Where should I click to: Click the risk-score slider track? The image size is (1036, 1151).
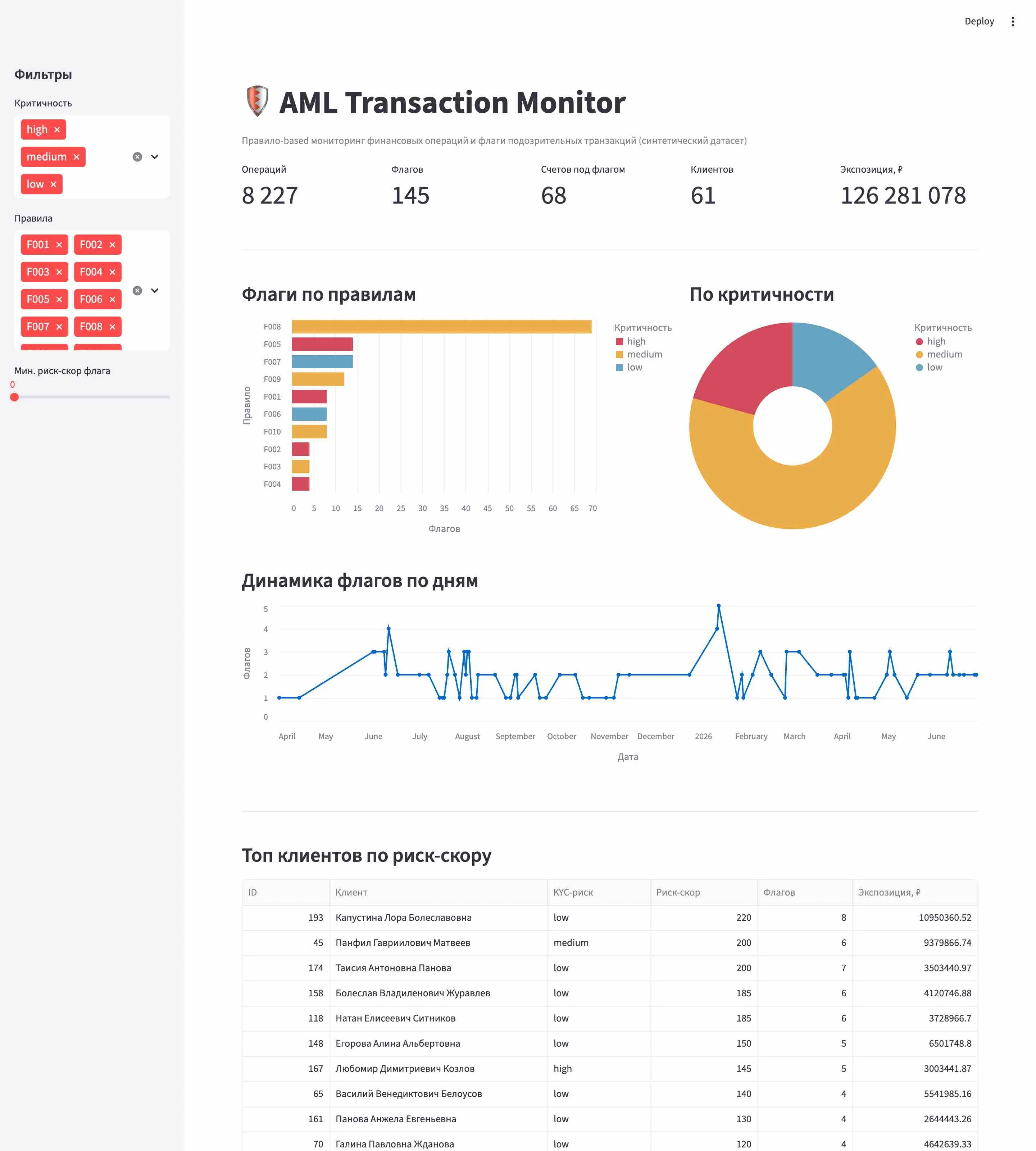tap(92, 397)
